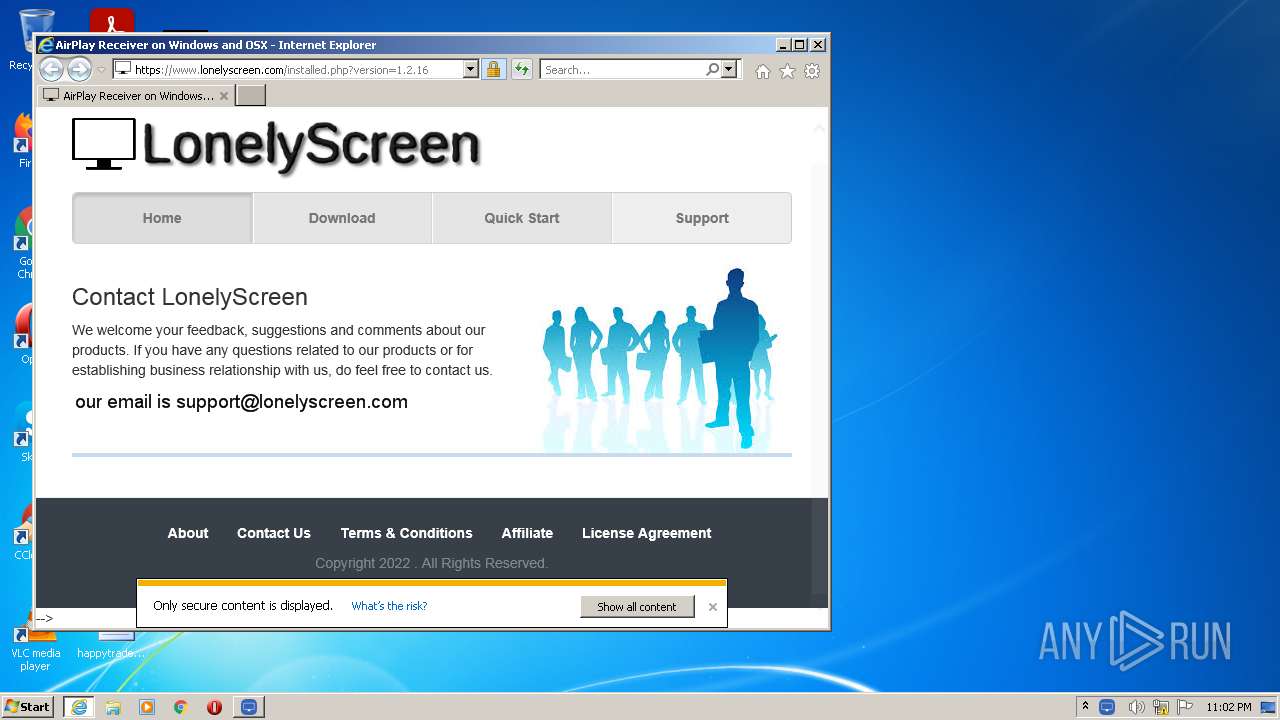This screenshot has height=720, width=1280.
Task: Open the Windows Start button
Action: click(x=28, y=706)
